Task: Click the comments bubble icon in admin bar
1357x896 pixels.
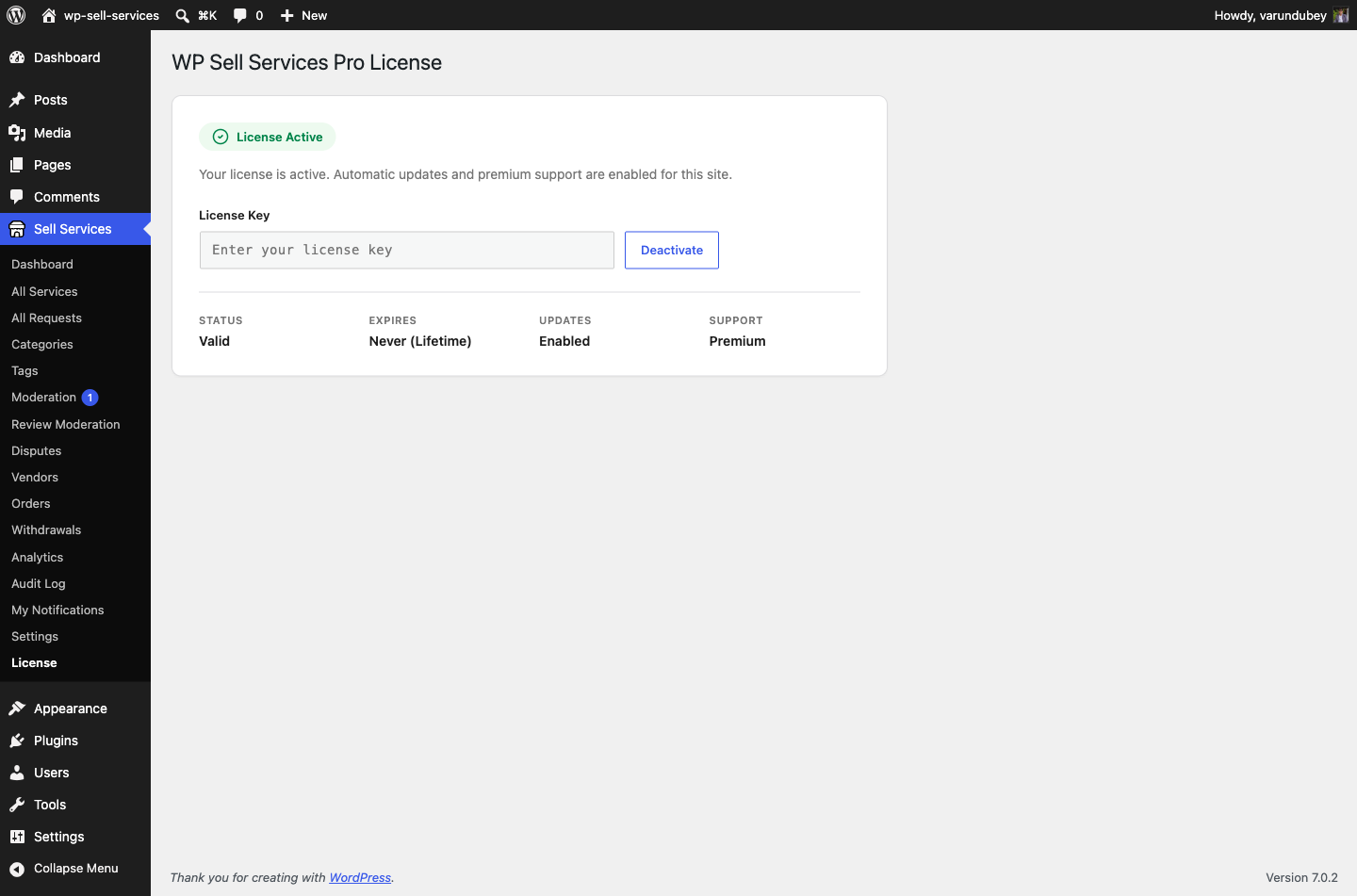Action: pos(240,15)
